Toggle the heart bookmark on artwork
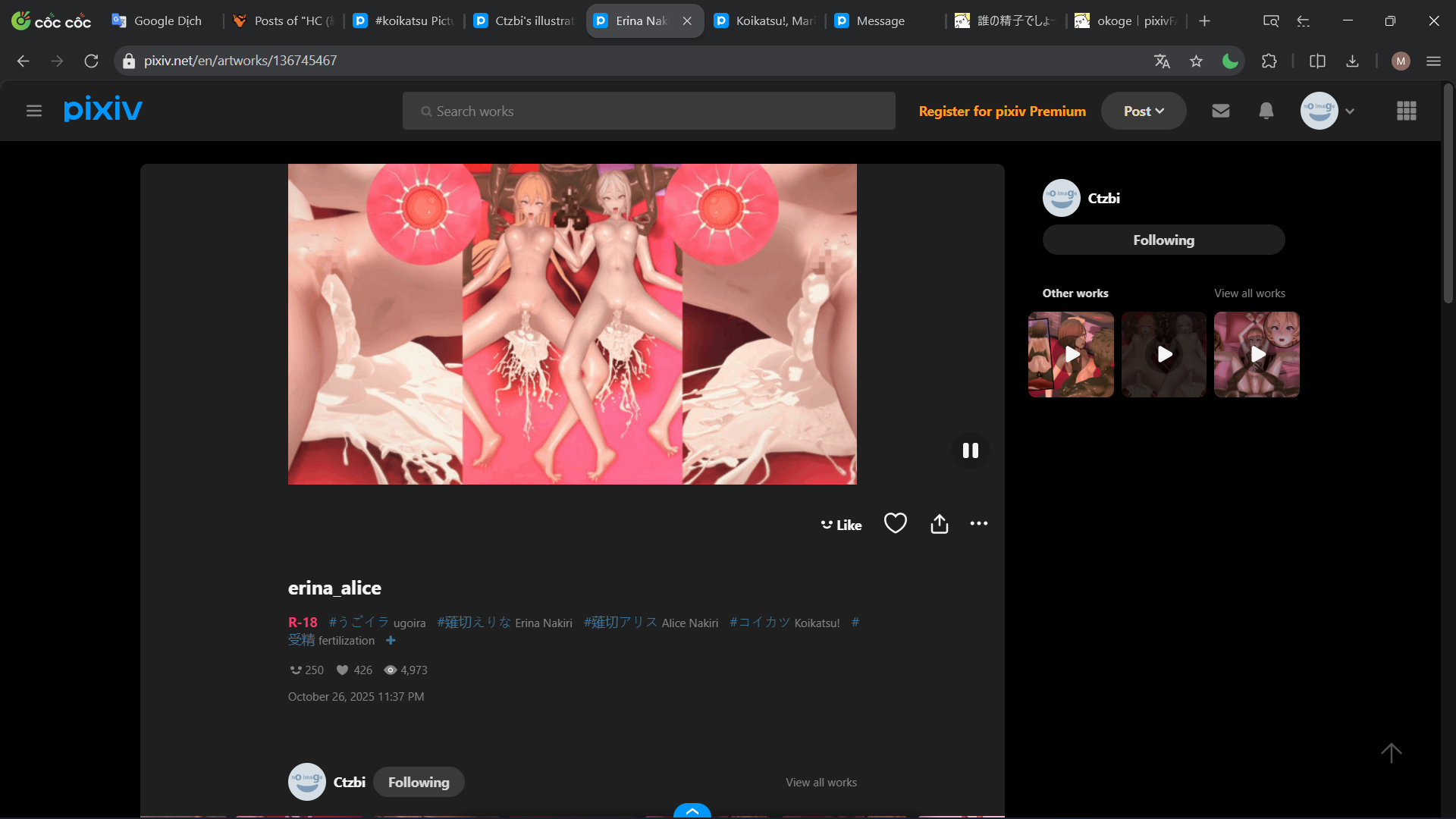The width and height of the screenshot is (1456, 819). [896, 523]
